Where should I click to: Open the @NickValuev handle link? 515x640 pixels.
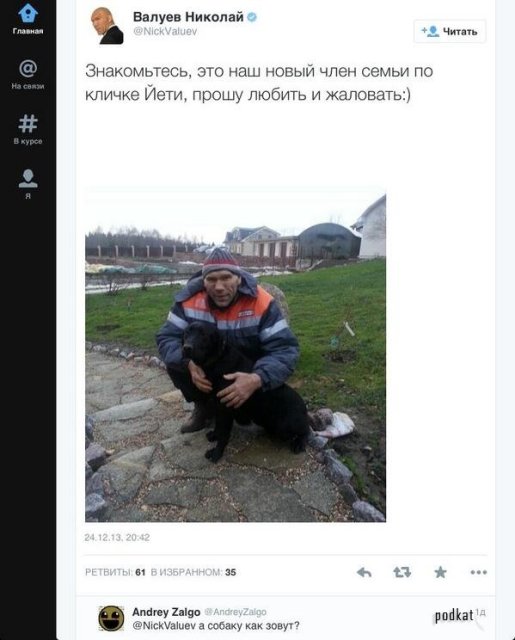click(x=165, y=31)
